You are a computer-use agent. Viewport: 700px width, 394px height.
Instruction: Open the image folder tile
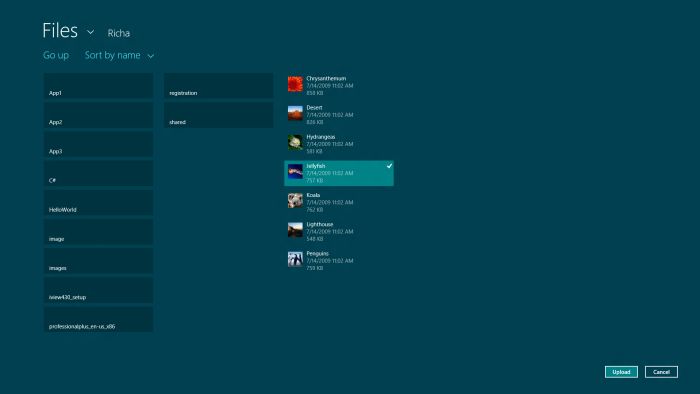coord(98,232)
